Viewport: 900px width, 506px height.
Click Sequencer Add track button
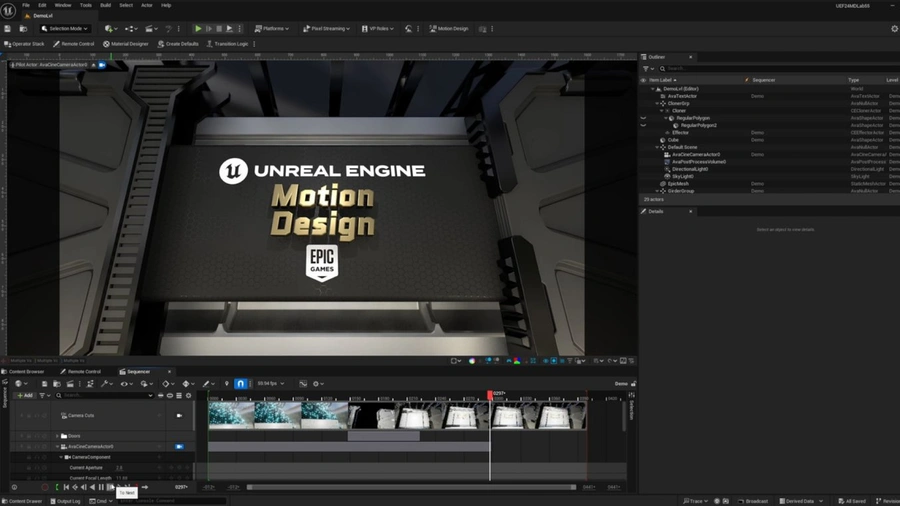(25, 395)
